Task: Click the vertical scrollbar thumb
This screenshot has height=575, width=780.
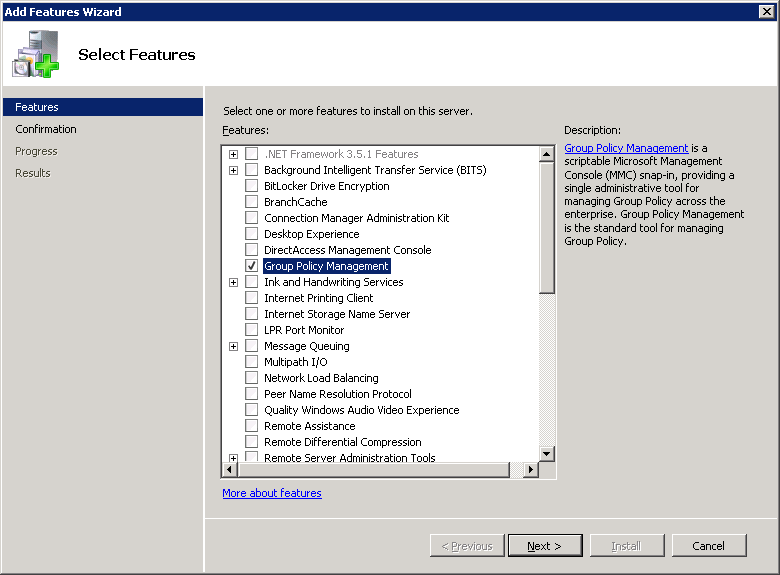Action: (x=546, y=228)
